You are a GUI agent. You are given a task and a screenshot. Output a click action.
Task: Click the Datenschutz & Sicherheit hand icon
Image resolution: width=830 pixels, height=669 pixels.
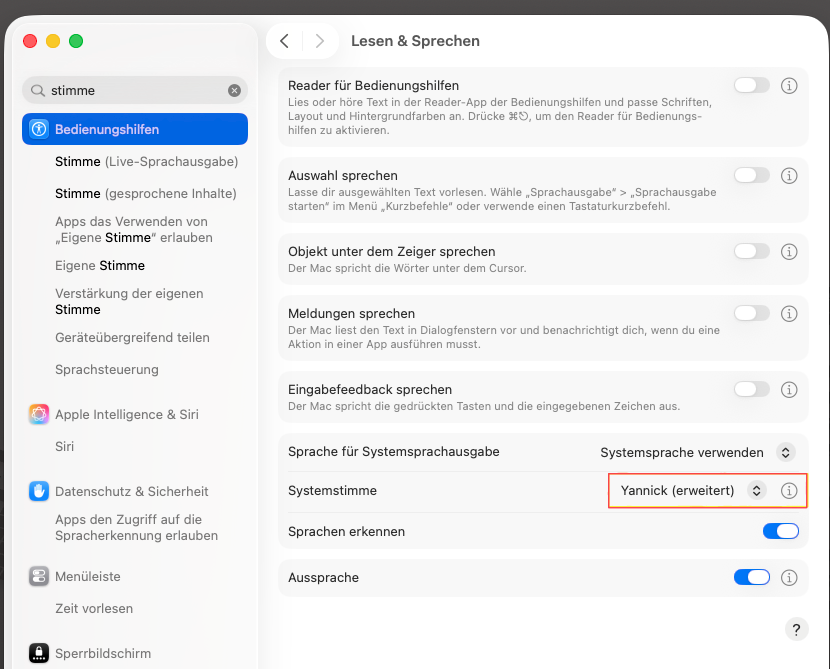pyautogui.click(x=39, y=491)
